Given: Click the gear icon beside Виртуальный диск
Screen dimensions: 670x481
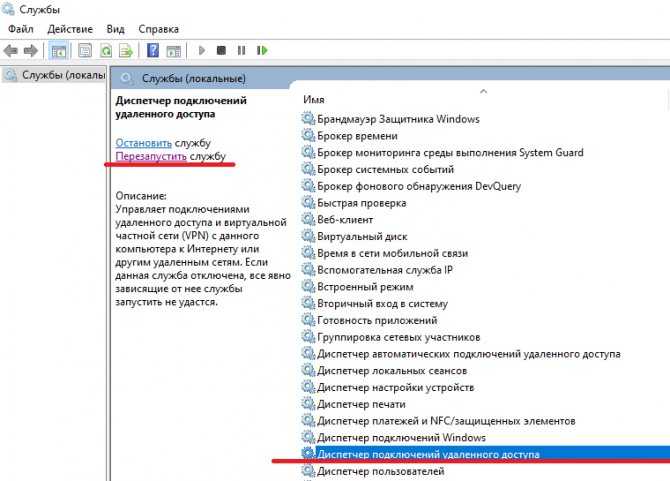Looking at the screenshot, I should [308, 236].
